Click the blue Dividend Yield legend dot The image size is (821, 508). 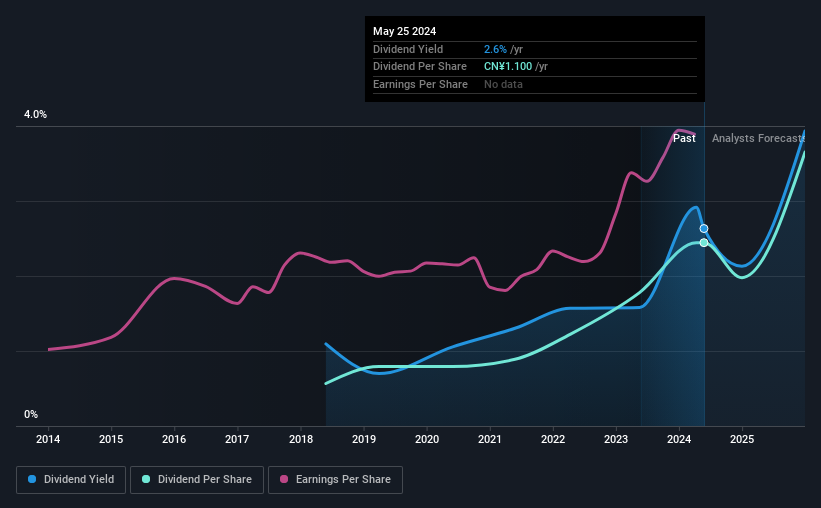coord(32,479)
